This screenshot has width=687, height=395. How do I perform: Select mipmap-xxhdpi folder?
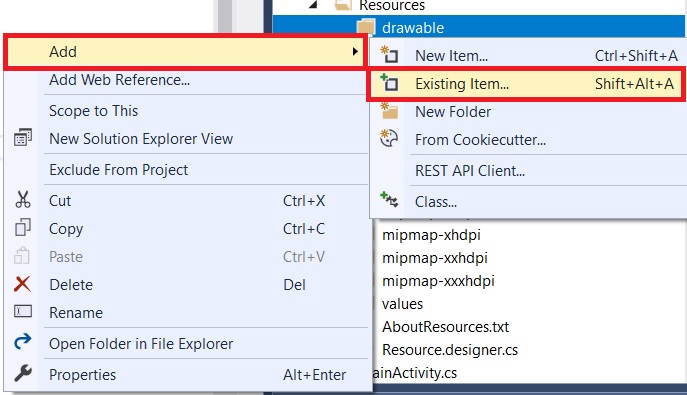coord(435,258)
